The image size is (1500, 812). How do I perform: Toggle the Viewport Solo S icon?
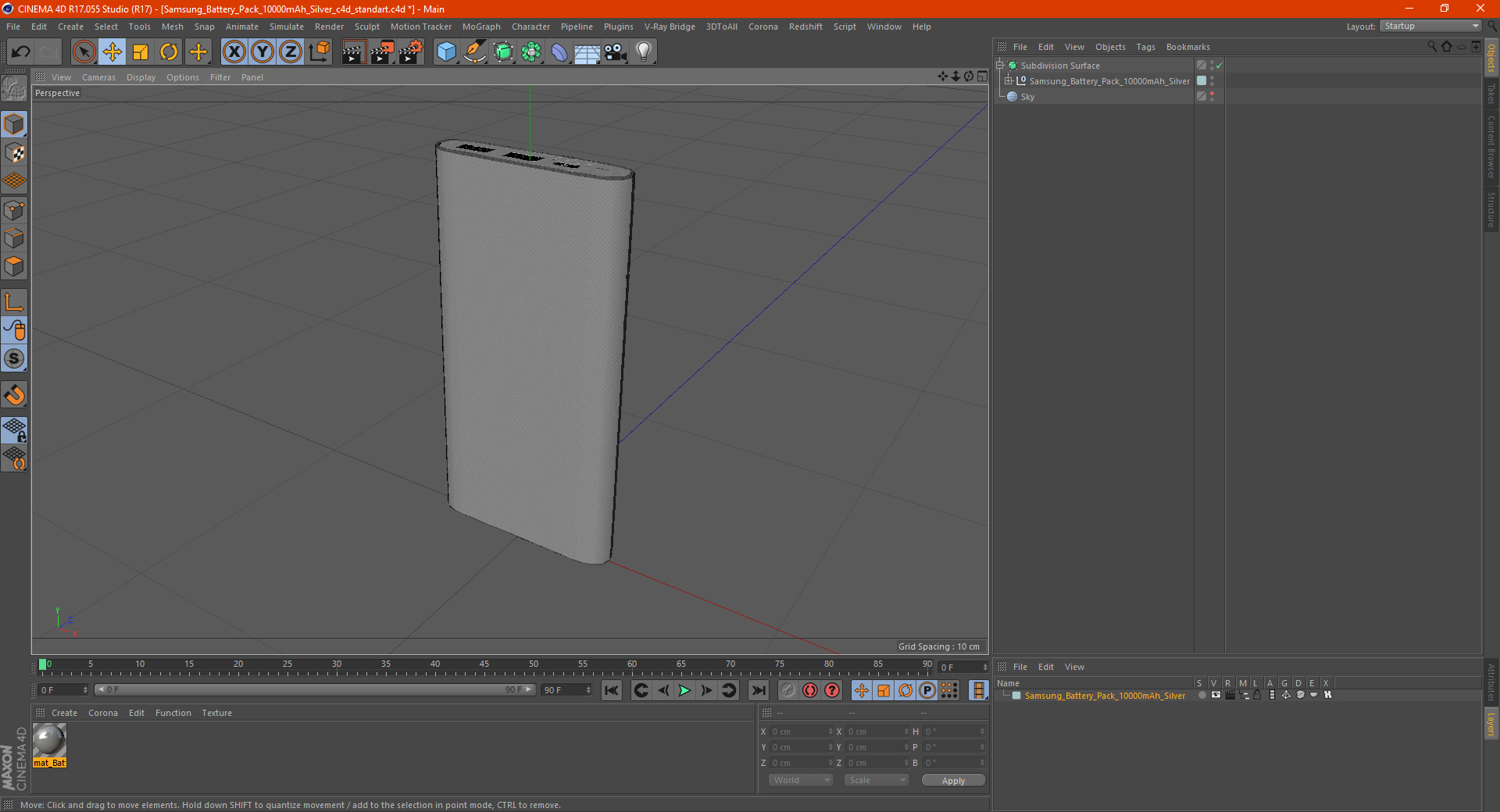(14, 358)
